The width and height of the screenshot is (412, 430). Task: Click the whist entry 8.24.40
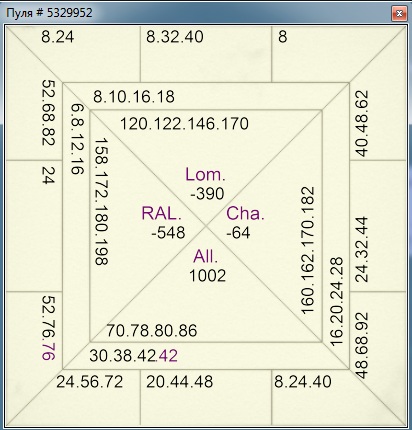point(303,382)
